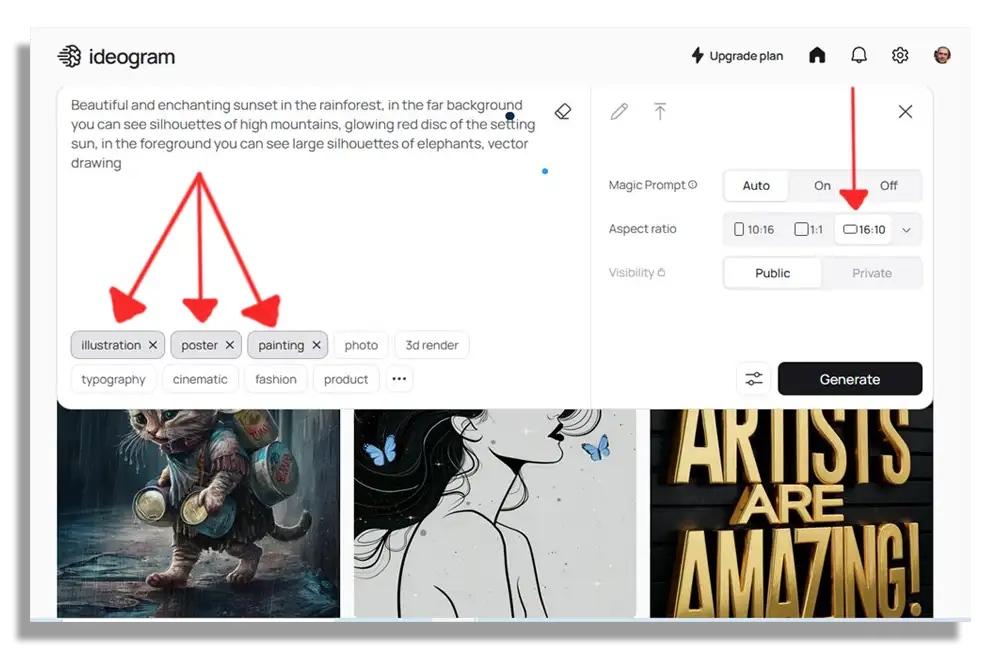This screenshot has height=648, width=1000.
Task: Open the settings gear icon
Action: 900,55
